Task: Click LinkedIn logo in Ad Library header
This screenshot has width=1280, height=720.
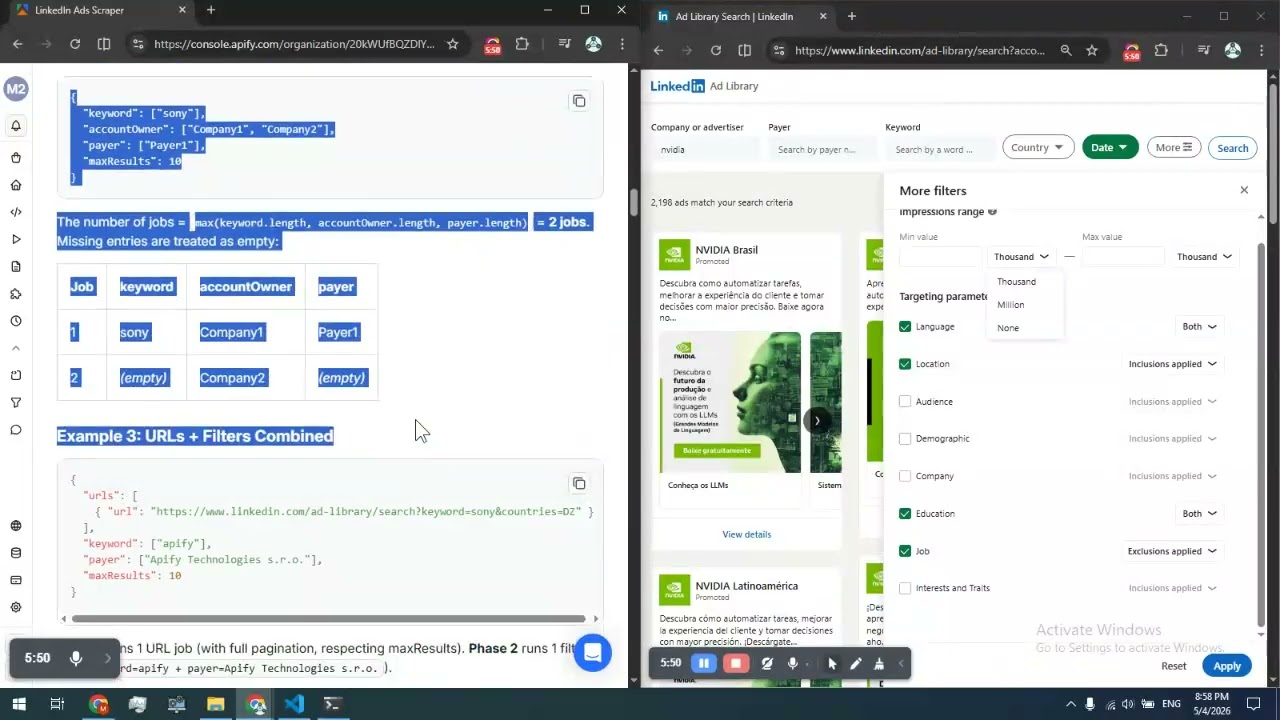Action: tap(678, 86)
